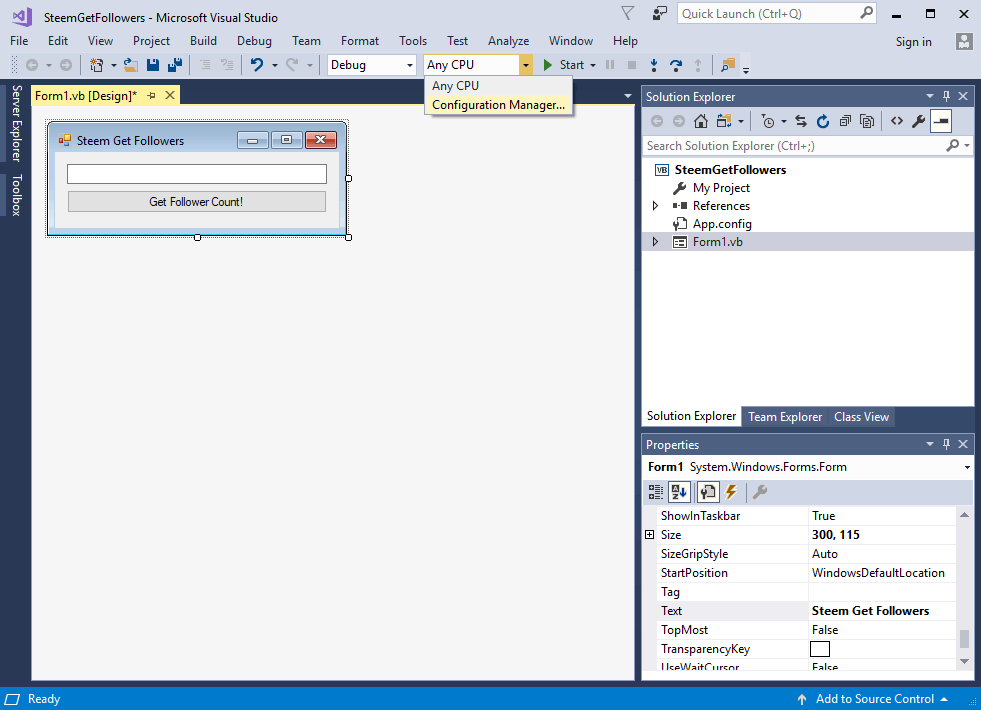Open the Toolbox side tab

(16, 195)
